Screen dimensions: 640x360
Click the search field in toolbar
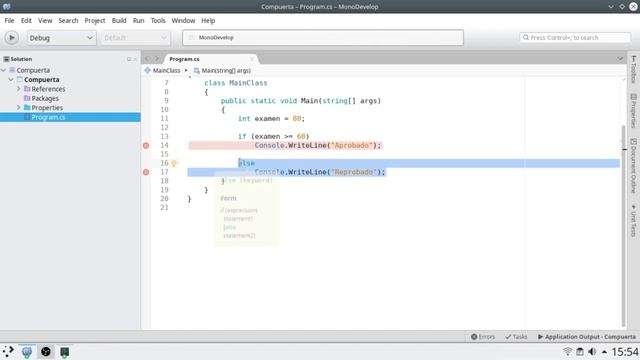pyautogui.click(x=575, y=38)
